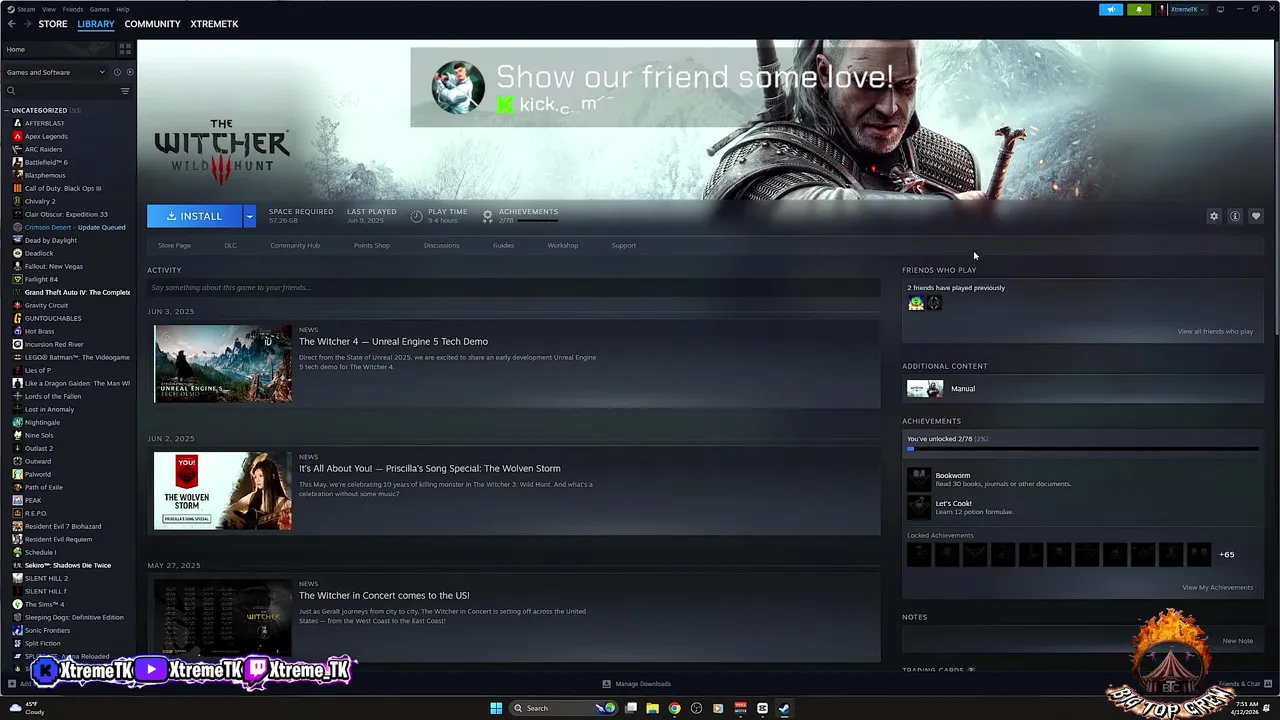Sort library by recent activity clock icon
This screenshot has height=720, width=1280.
coord(117,72)
